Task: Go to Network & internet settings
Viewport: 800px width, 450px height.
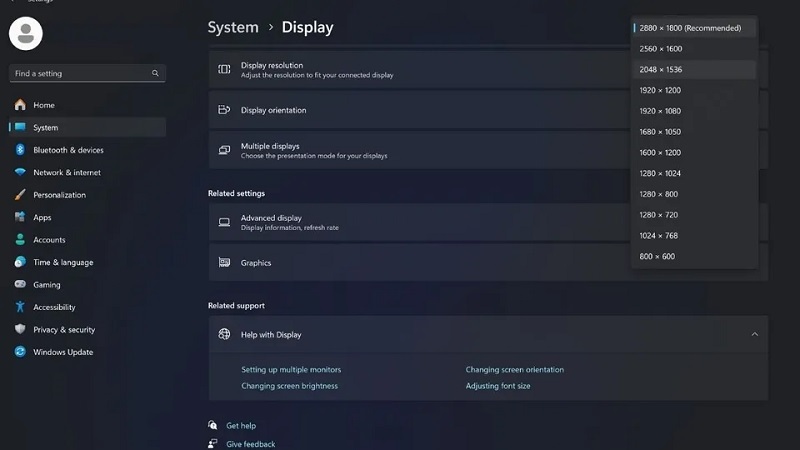Action: coord(87,172)
